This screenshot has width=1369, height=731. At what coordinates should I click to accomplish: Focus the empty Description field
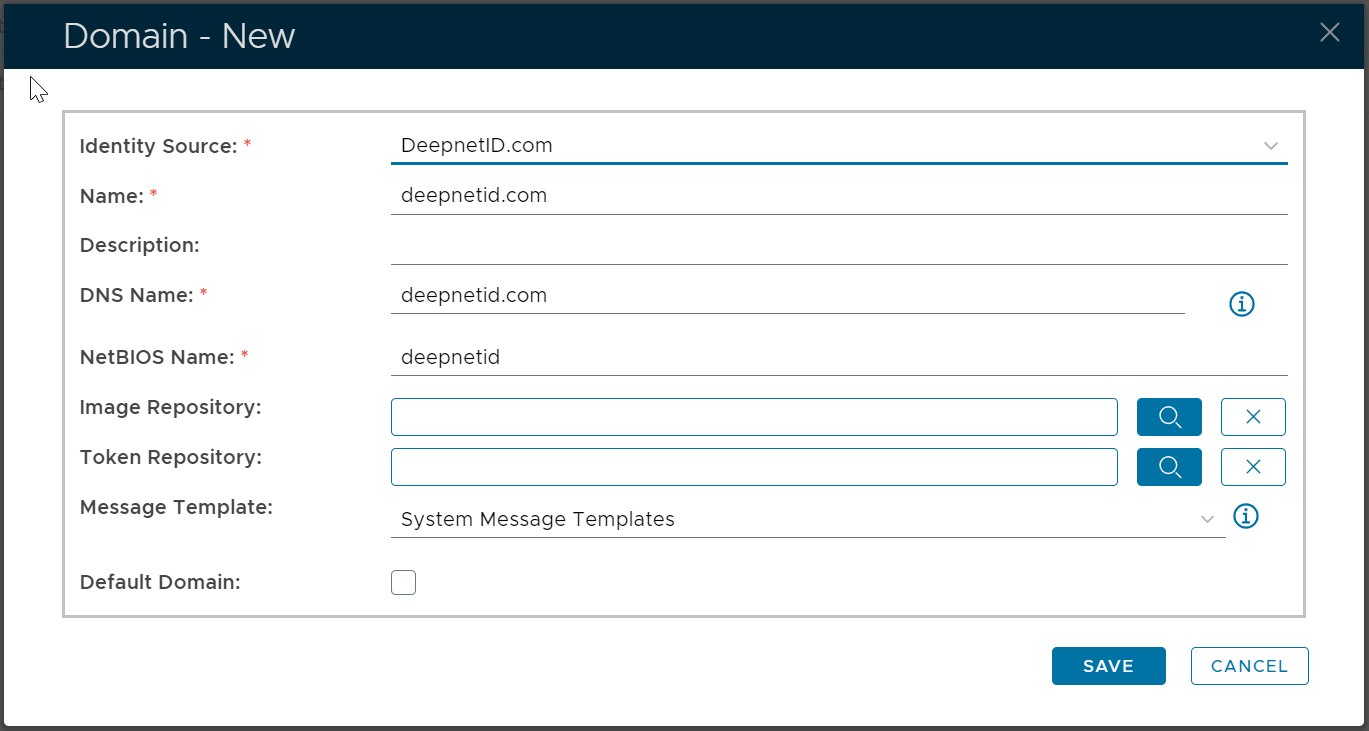(838, 246)
